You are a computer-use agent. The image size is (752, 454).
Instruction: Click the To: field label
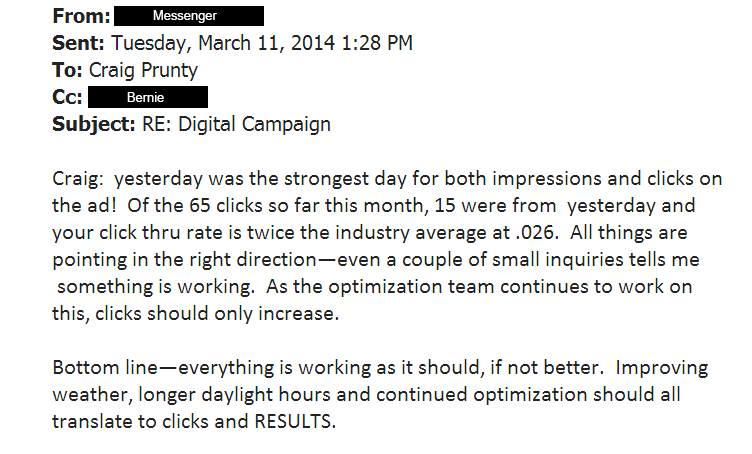[x=67, y=70]
